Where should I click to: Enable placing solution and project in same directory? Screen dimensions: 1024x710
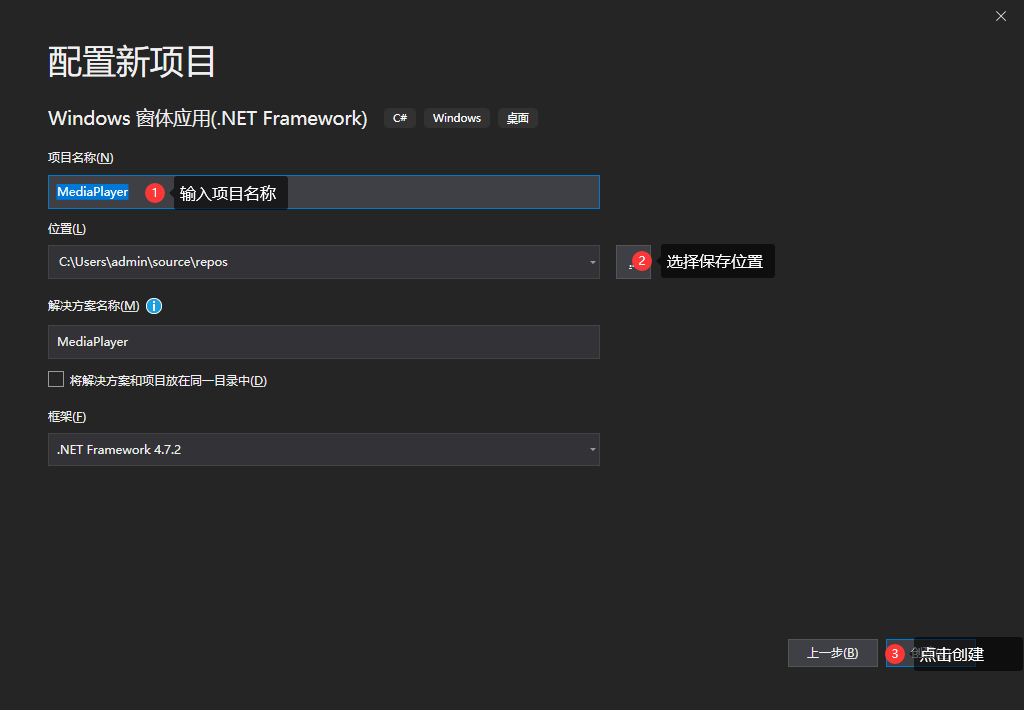click(56, 380)
